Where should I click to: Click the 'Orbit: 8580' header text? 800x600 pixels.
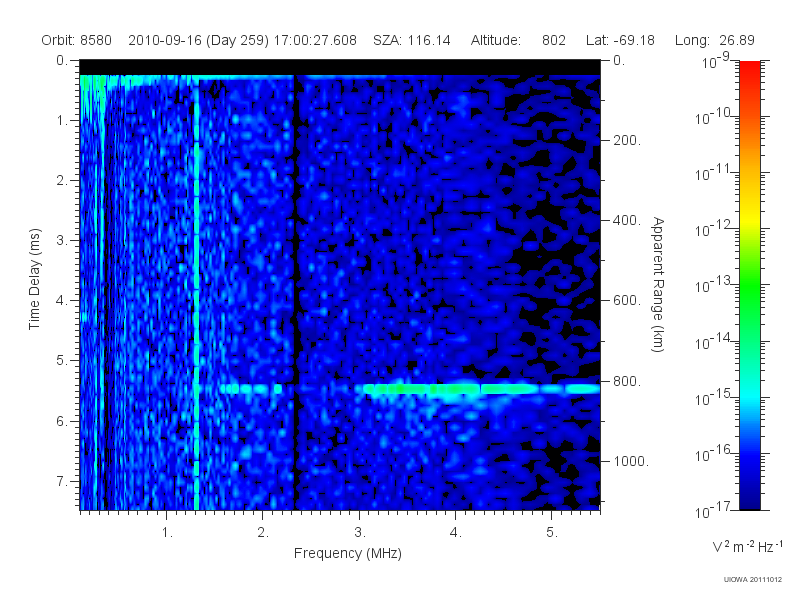coord(77,40)
